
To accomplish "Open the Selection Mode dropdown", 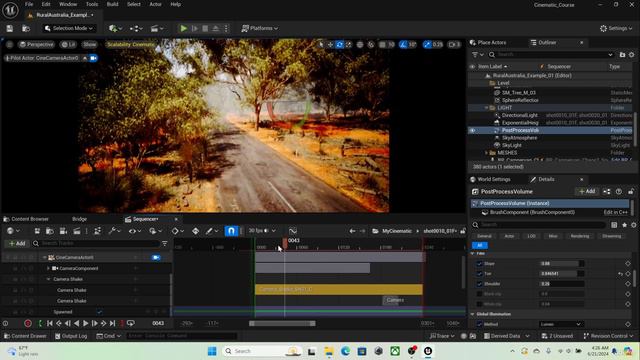I will coord(69,28).
